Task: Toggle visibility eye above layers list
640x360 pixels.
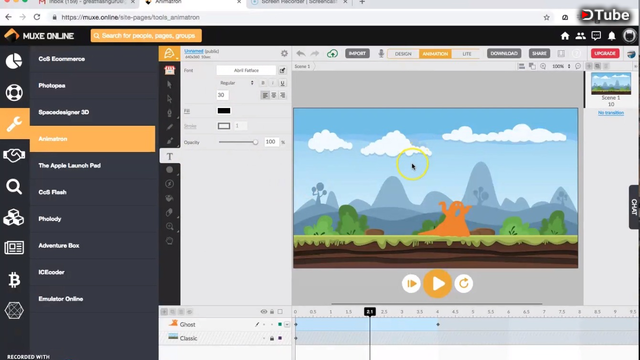Action: coord(264,312)
